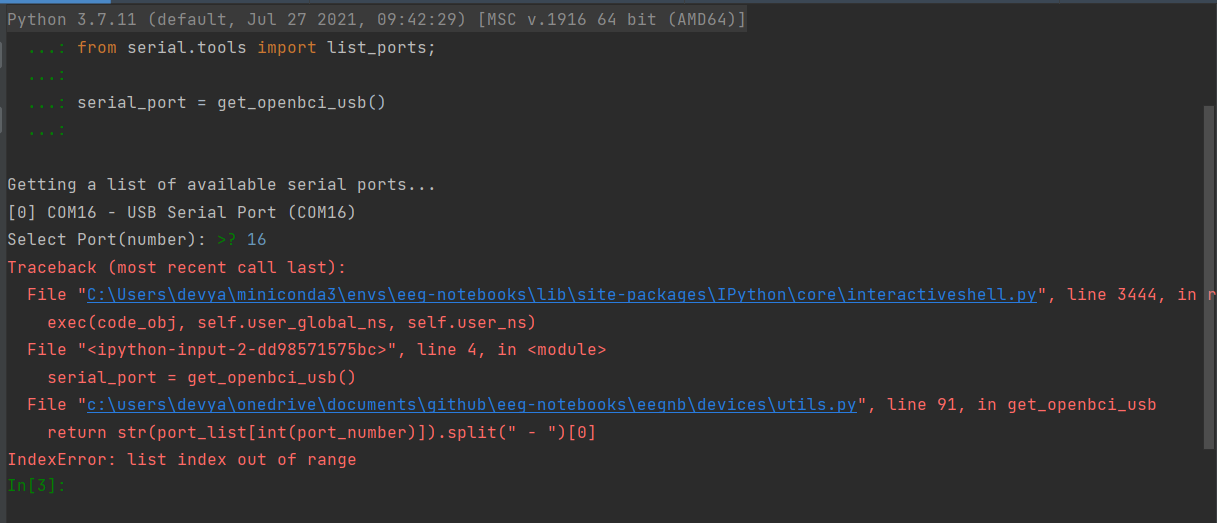Image resolution: width=1217 pixels, height=523 pixels.
Task: Click 'line 91, in get_openbci_usb' text
Action: (1022, 405)
